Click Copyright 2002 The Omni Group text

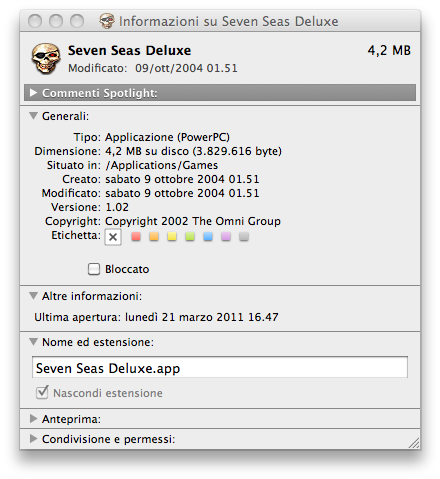point(193,221)
